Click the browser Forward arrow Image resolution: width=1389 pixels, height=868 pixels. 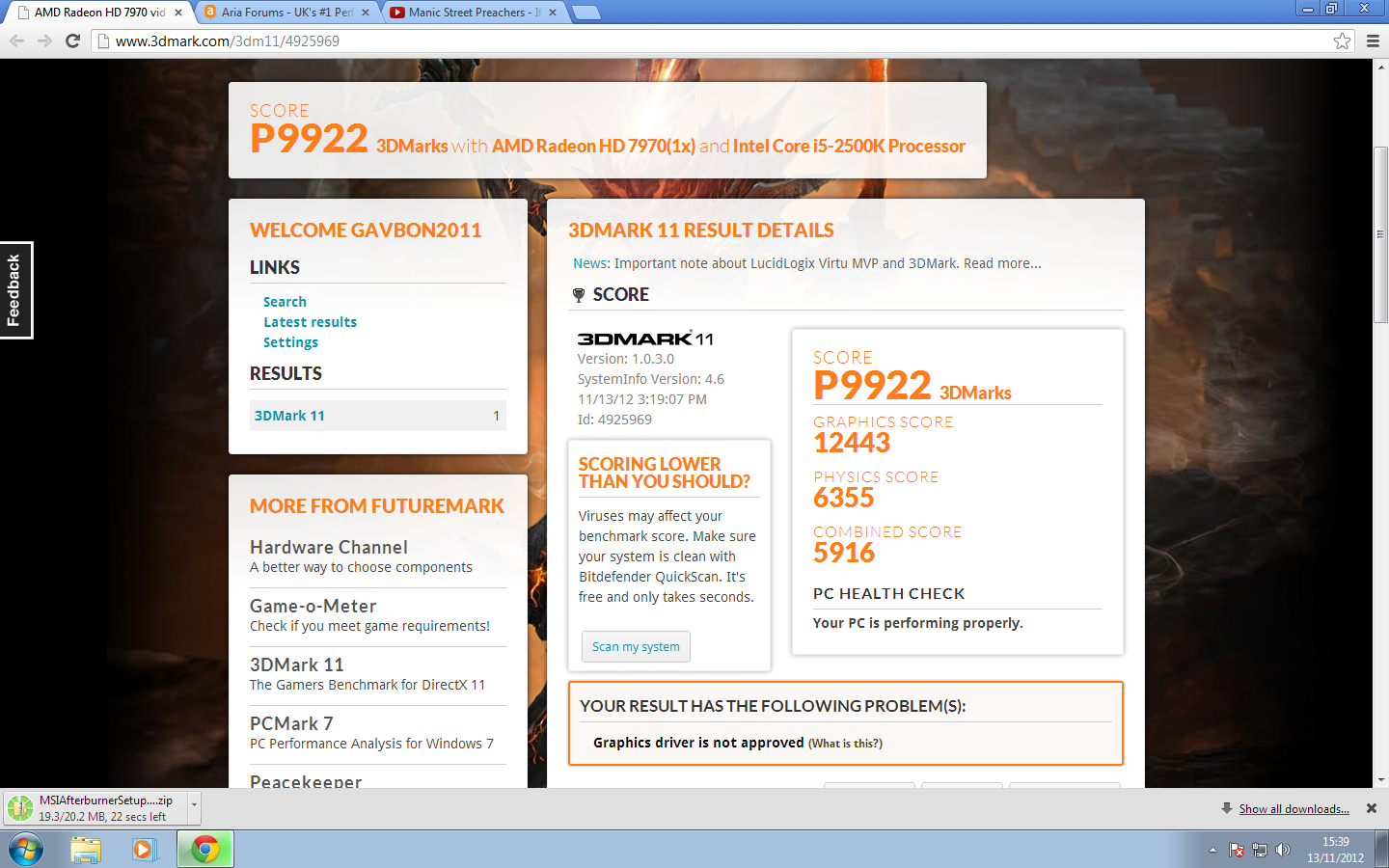click(x=44, y=41)
